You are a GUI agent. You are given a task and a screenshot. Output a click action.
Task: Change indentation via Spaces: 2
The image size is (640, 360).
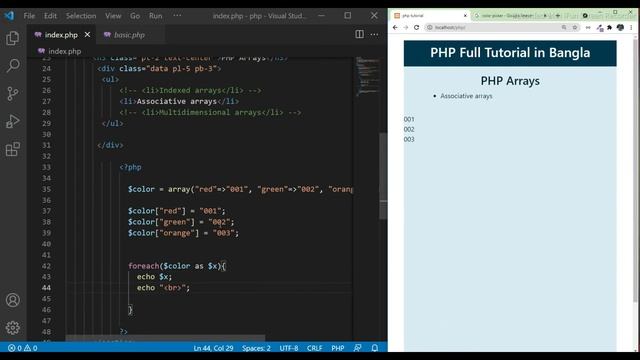[x=256, y=348]
